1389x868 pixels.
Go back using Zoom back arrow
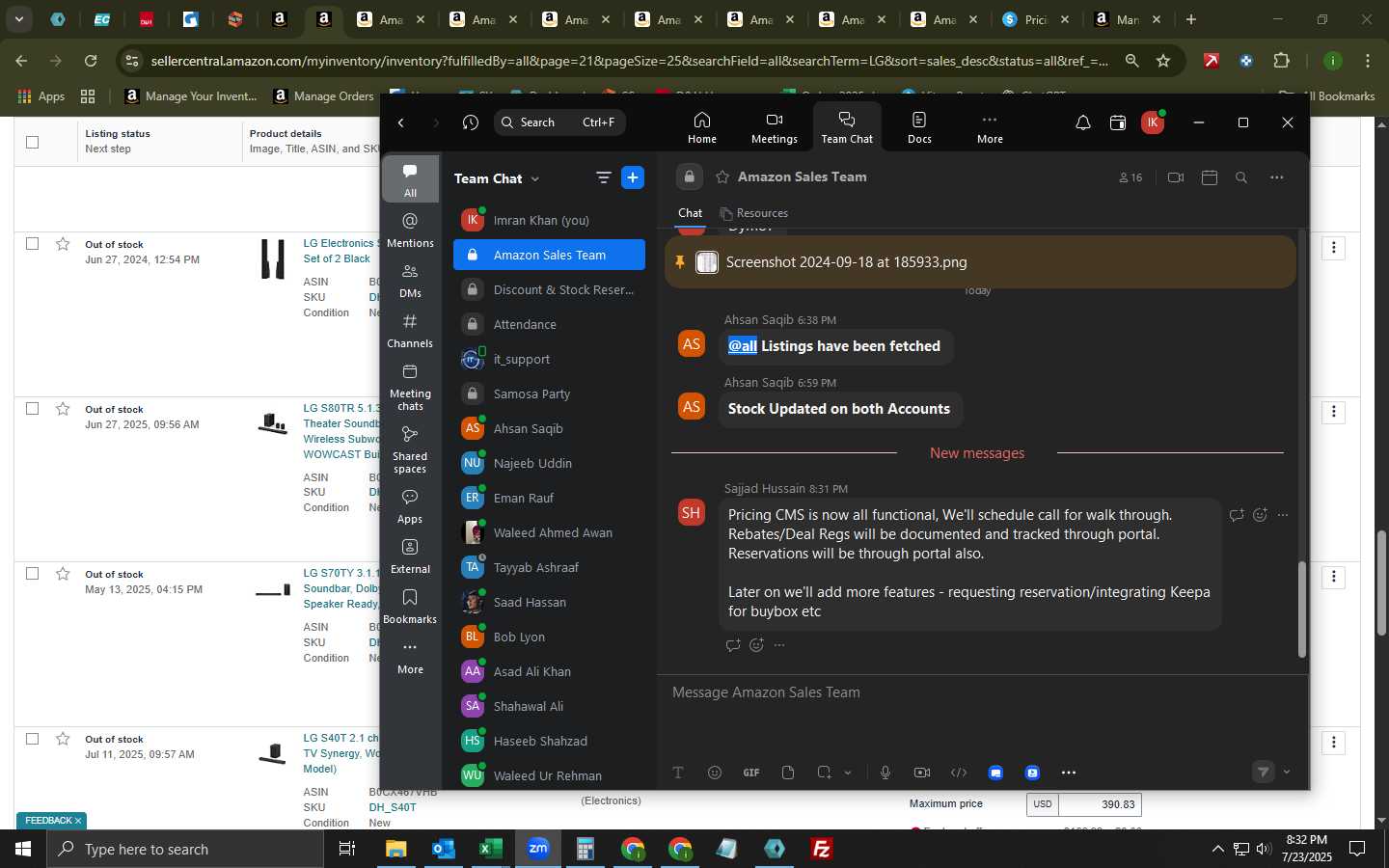[x=401, y=122]
